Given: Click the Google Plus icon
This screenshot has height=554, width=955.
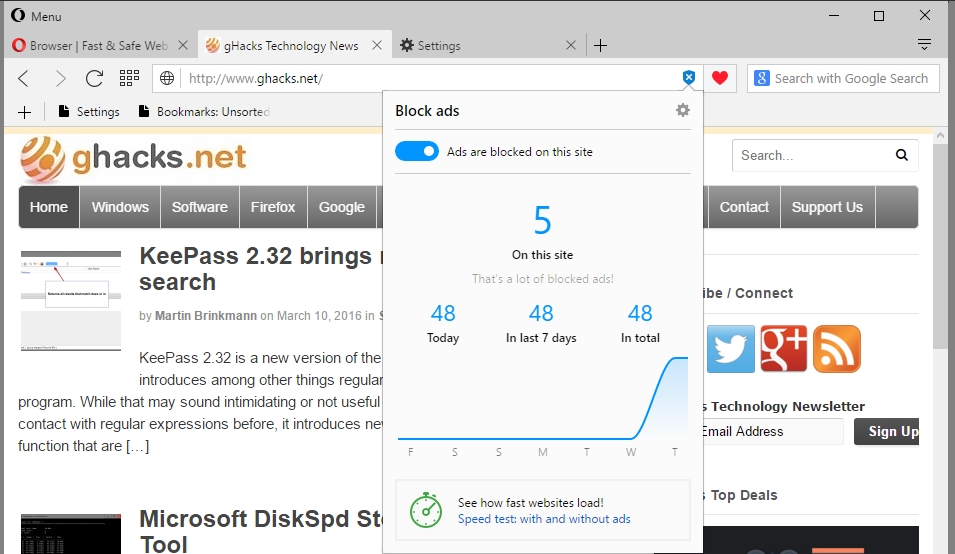Looking at the screenshot, I should tap(784, 349).
